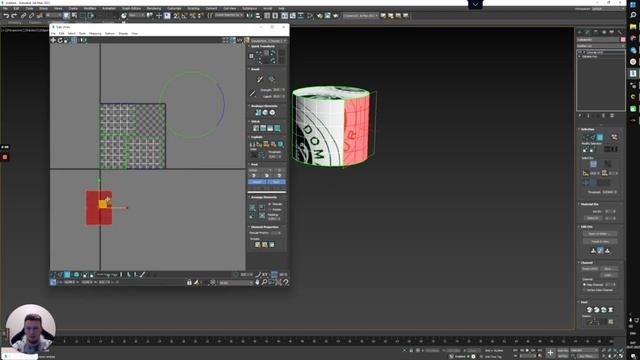Open the Options menu in Edit UVWs window

tap(110, 33)
